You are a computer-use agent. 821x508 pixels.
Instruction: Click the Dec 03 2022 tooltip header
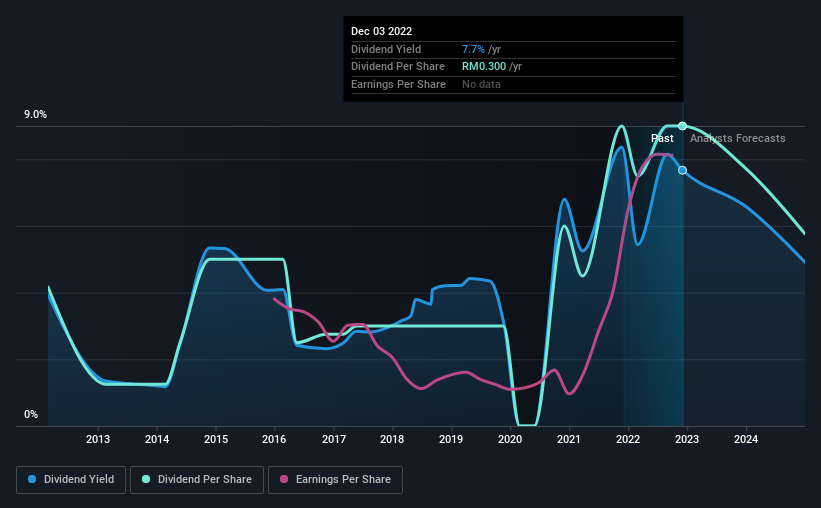pos(381,31)
